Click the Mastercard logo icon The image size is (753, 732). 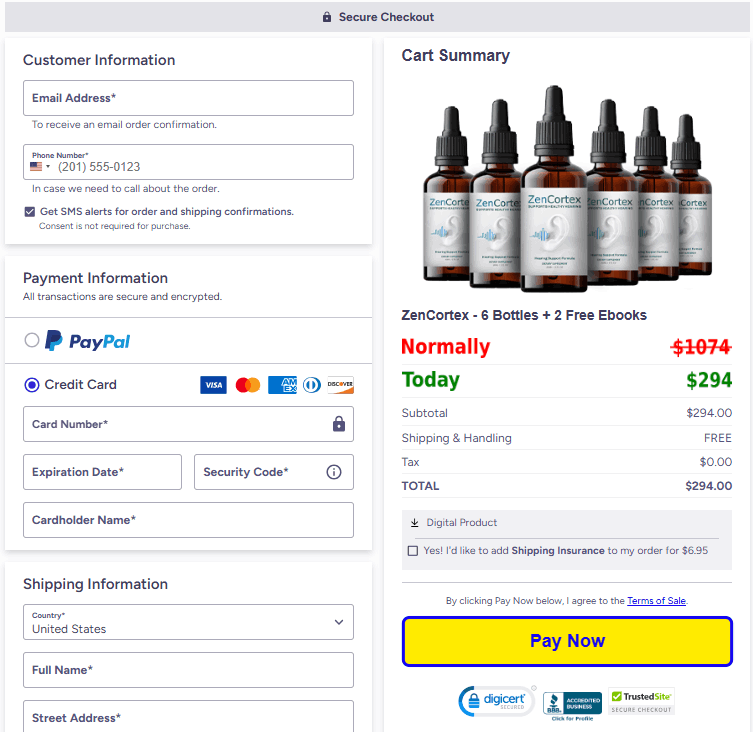[x=248, y=385]
